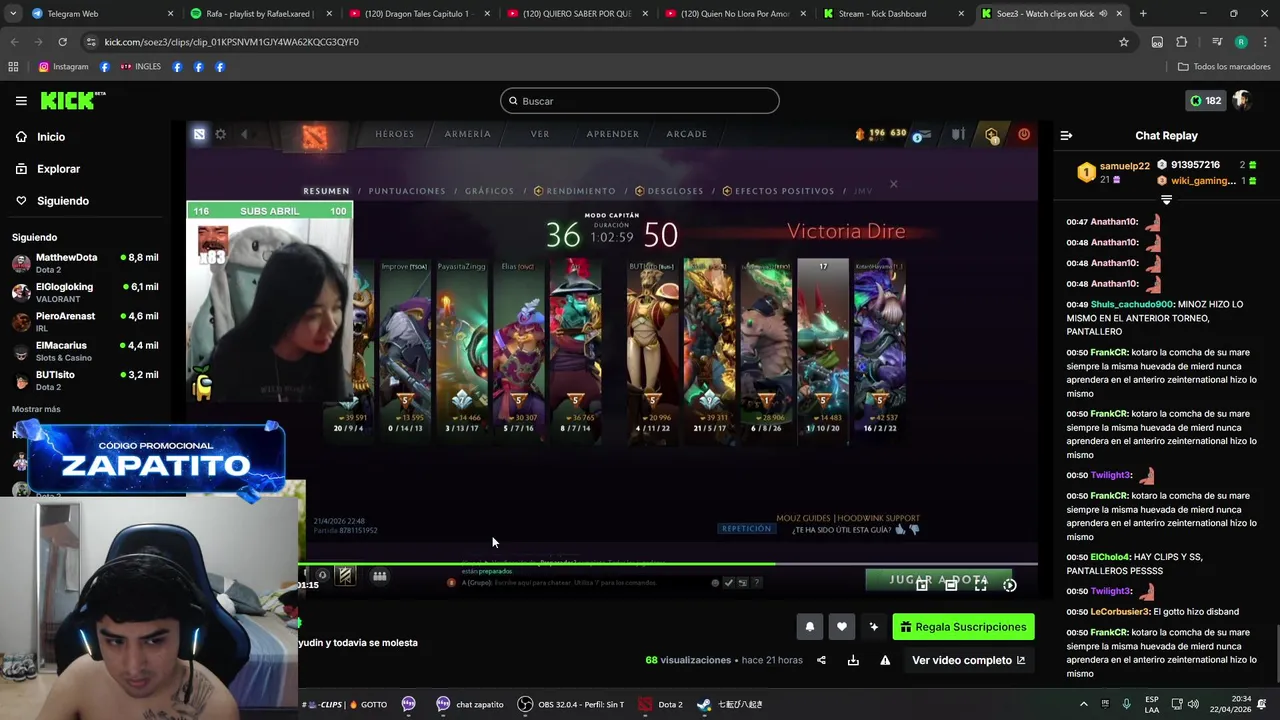Click Regala Suscripciones button
Screen dimensions: 1280x720
[963, 627]
